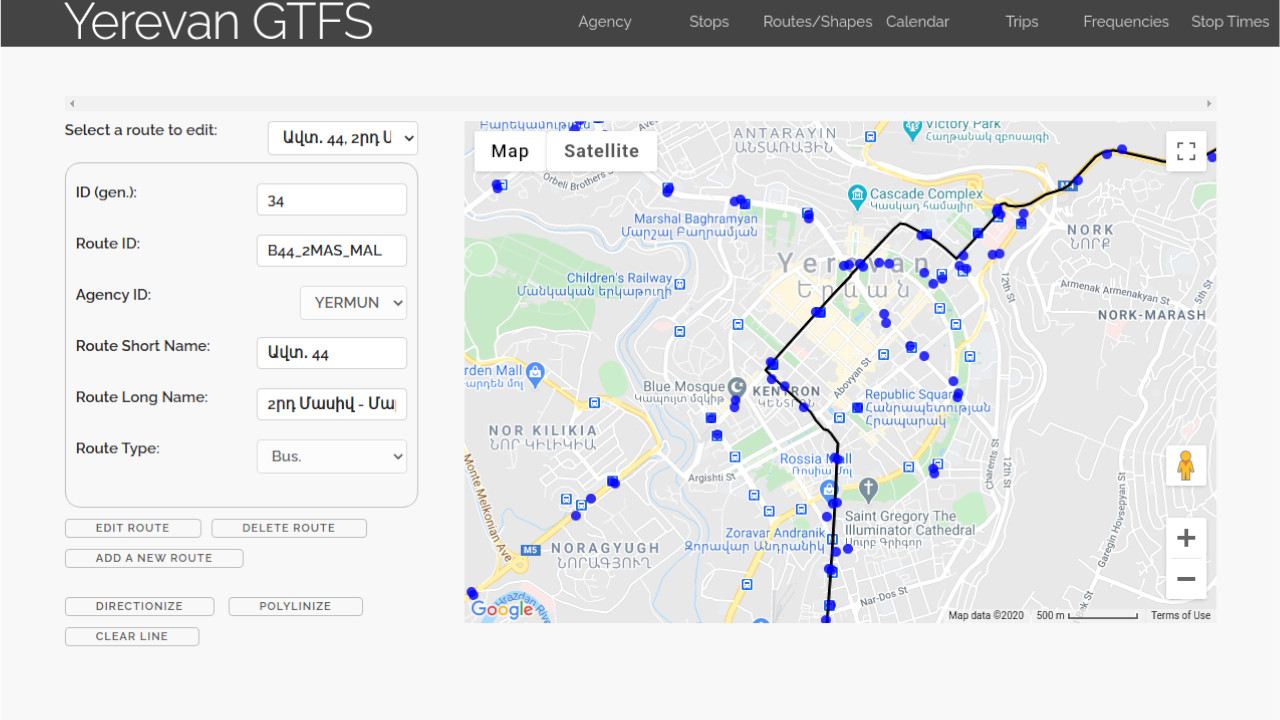This screenshot has height=720, width=1280.
Task: Switch to standard Map view
Action: 509,151
